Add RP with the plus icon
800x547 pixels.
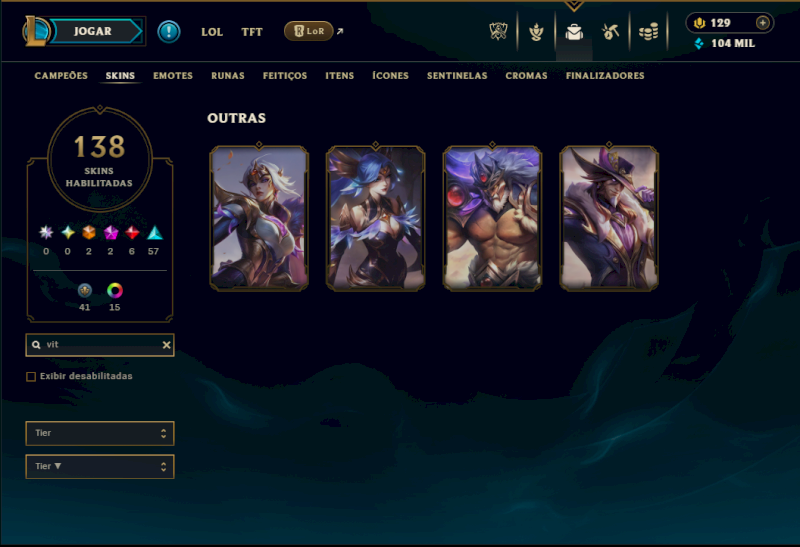762,23
